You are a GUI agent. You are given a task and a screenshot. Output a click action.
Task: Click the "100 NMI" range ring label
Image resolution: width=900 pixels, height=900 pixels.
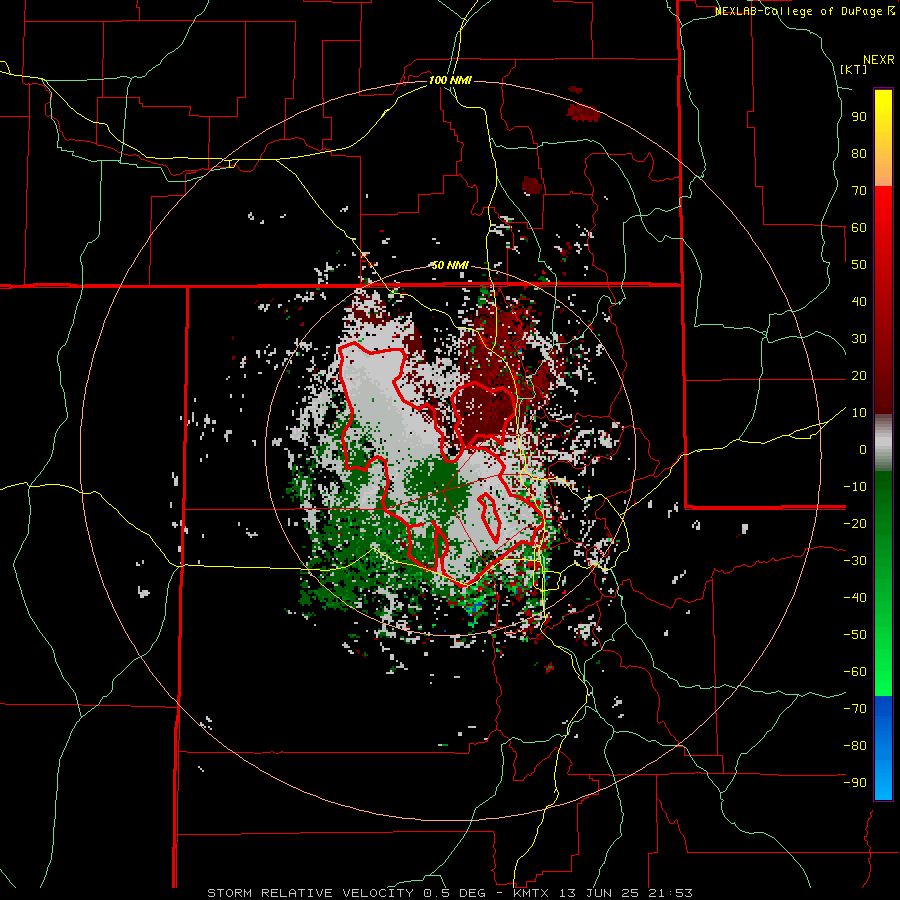click(x=450, y=80)
